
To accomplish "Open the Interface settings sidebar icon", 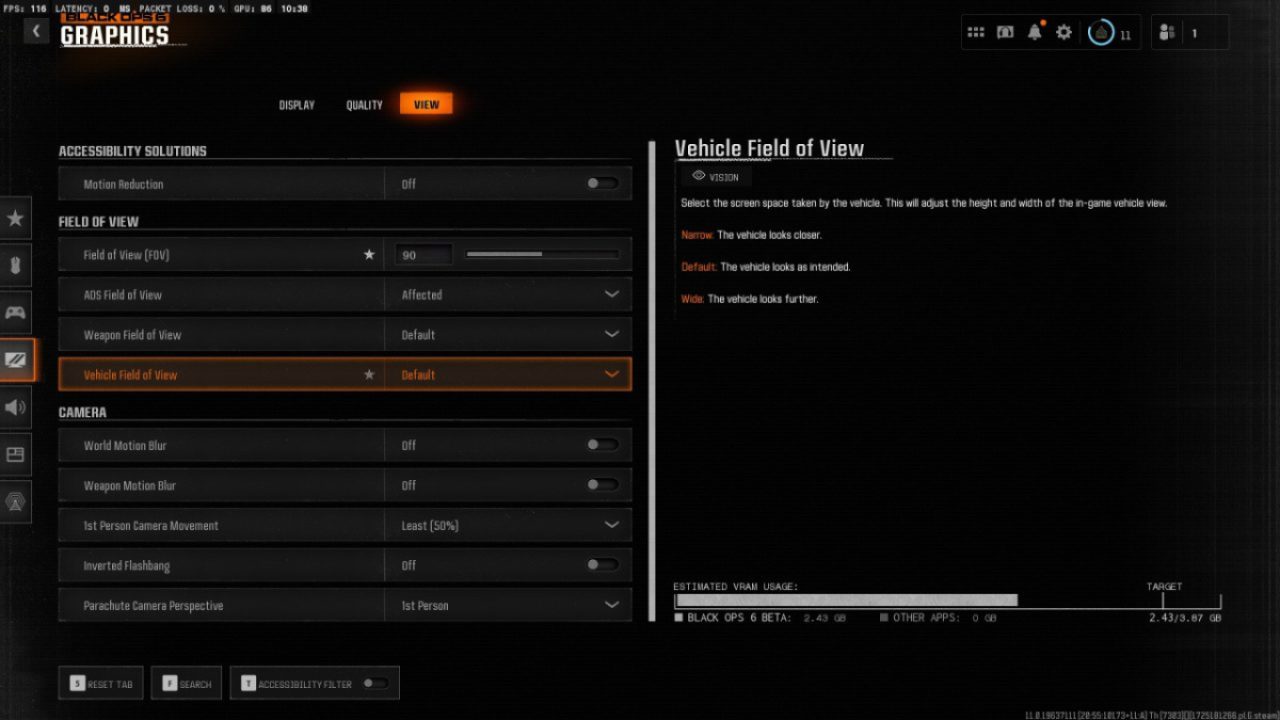I will point(16,454).
